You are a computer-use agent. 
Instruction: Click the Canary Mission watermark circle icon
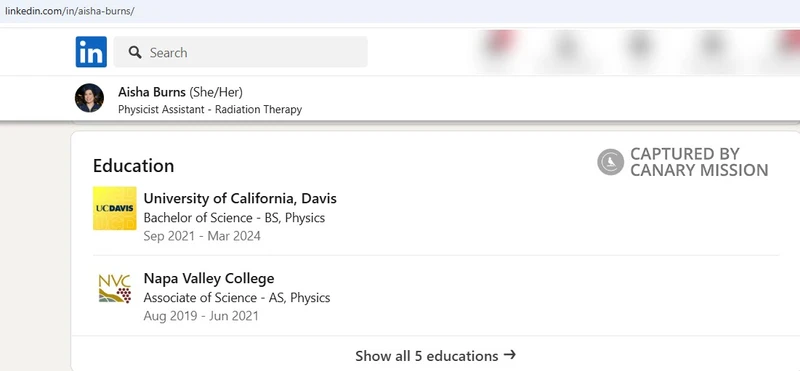(x=611, y=162)
